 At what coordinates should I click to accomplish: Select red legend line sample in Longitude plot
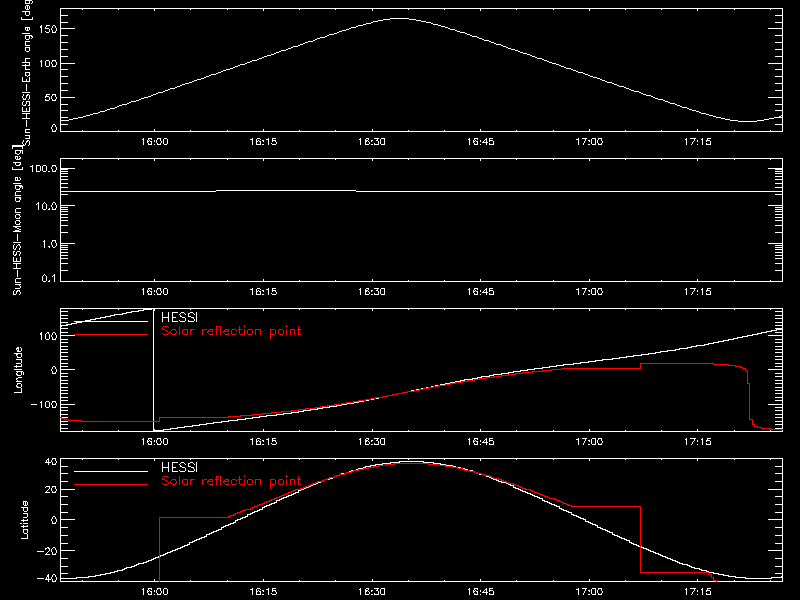click(x=111, y=335)
